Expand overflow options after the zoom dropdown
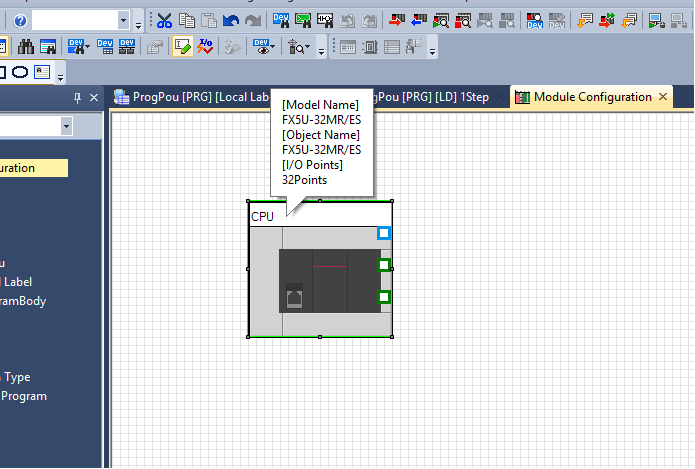 coord(321,49)
